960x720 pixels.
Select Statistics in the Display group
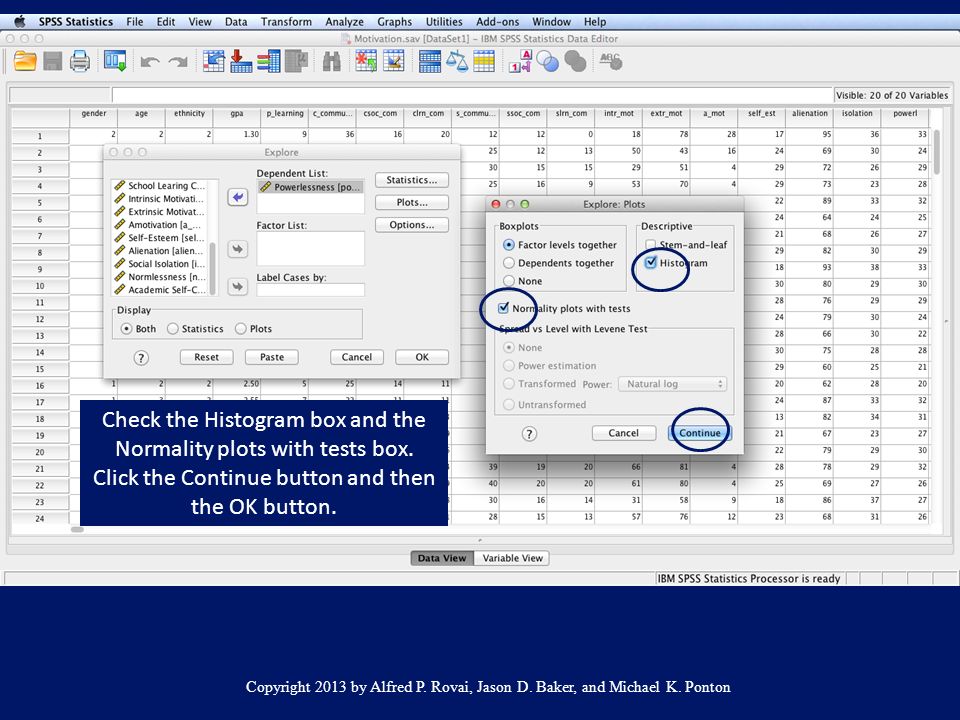click(x=195, y=329)
